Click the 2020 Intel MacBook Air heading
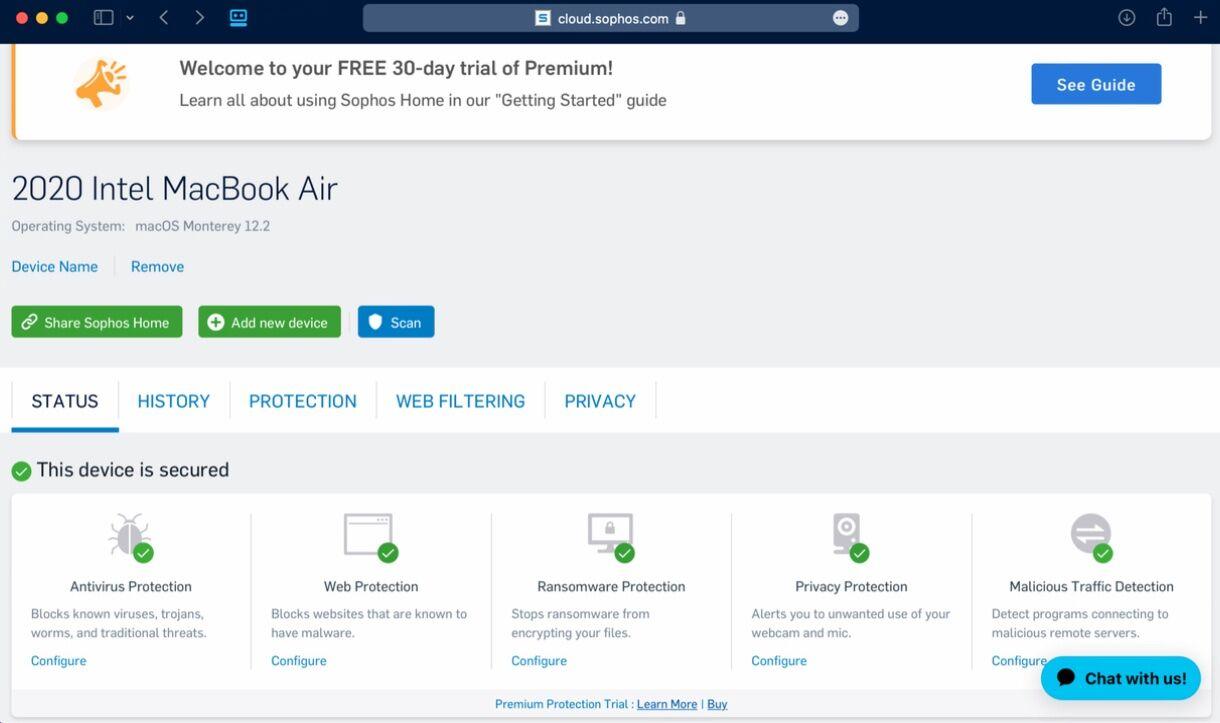1220x723 pixels. pyautogui.click(x=175, y=188)
